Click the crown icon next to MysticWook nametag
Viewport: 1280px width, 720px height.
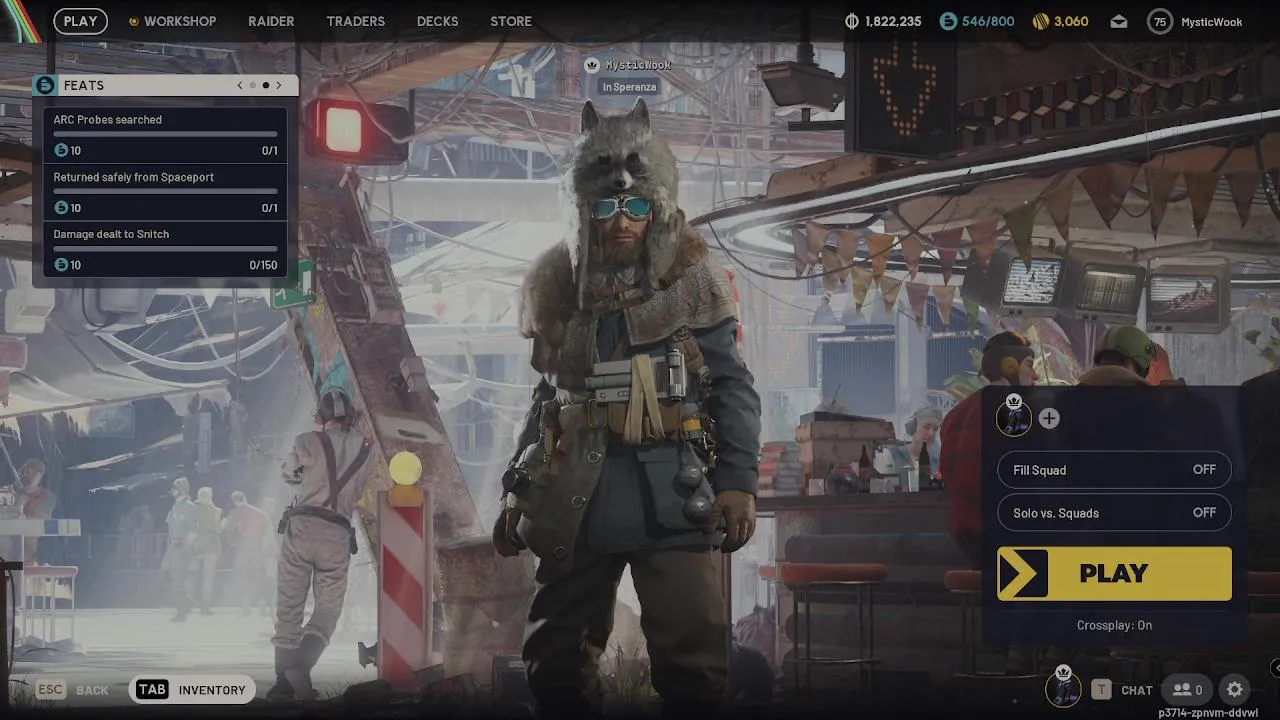click(592, 65)
